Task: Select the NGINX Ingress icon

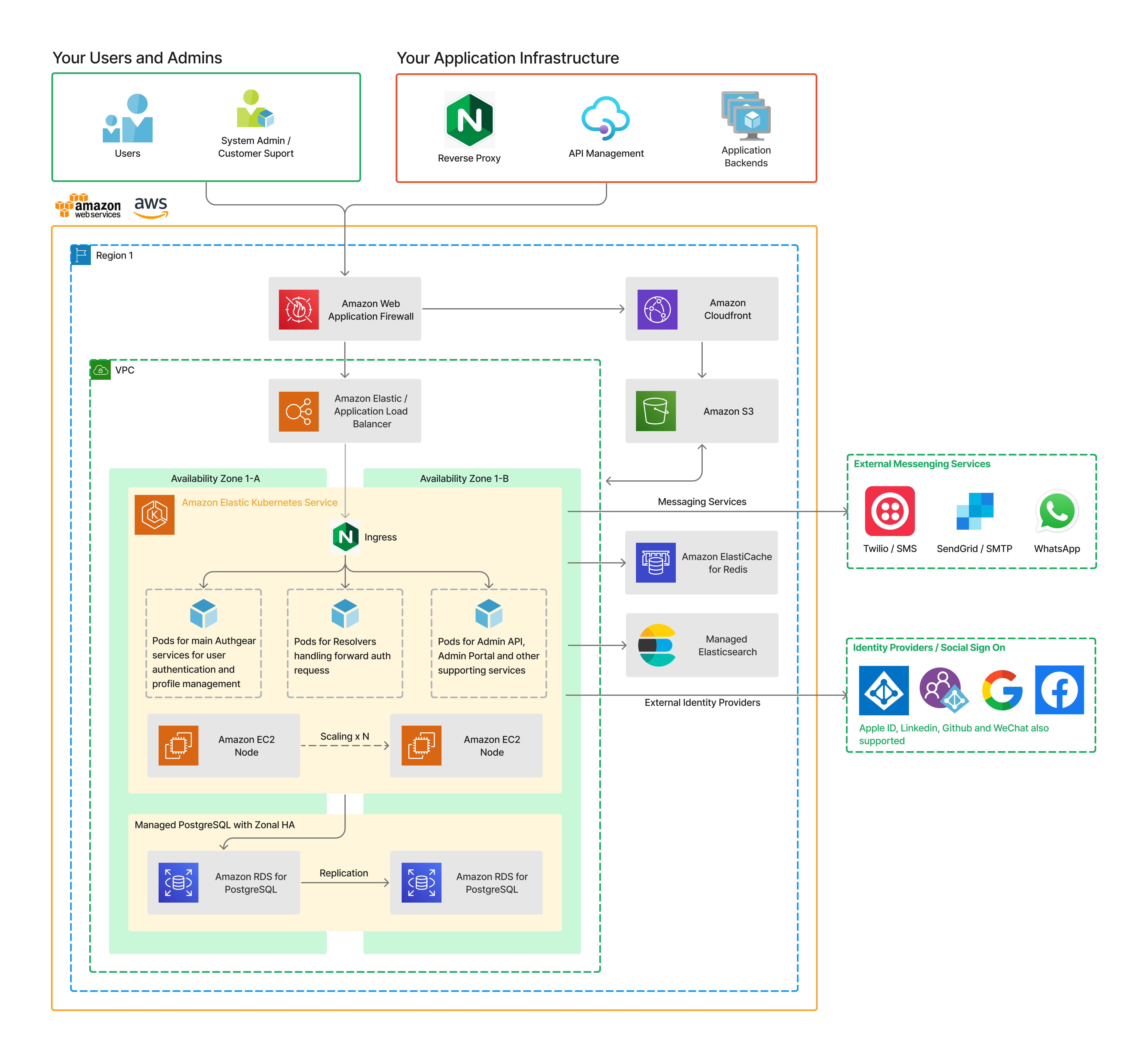Action: coord(345,537)
